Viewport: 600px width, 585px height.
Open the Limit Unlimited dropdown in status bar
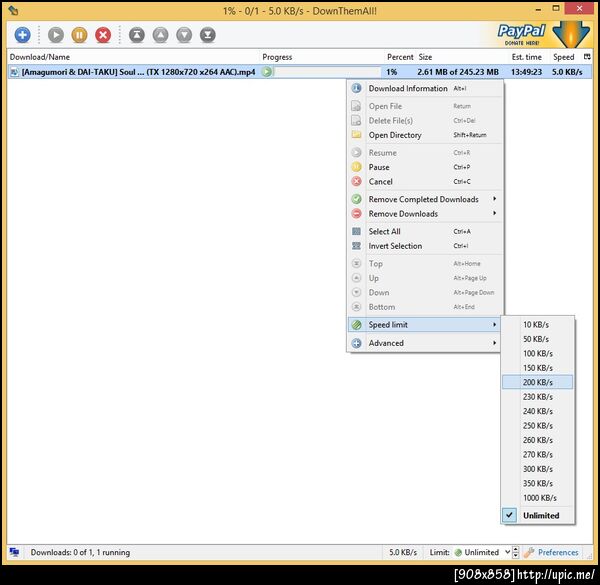point(483,552)
